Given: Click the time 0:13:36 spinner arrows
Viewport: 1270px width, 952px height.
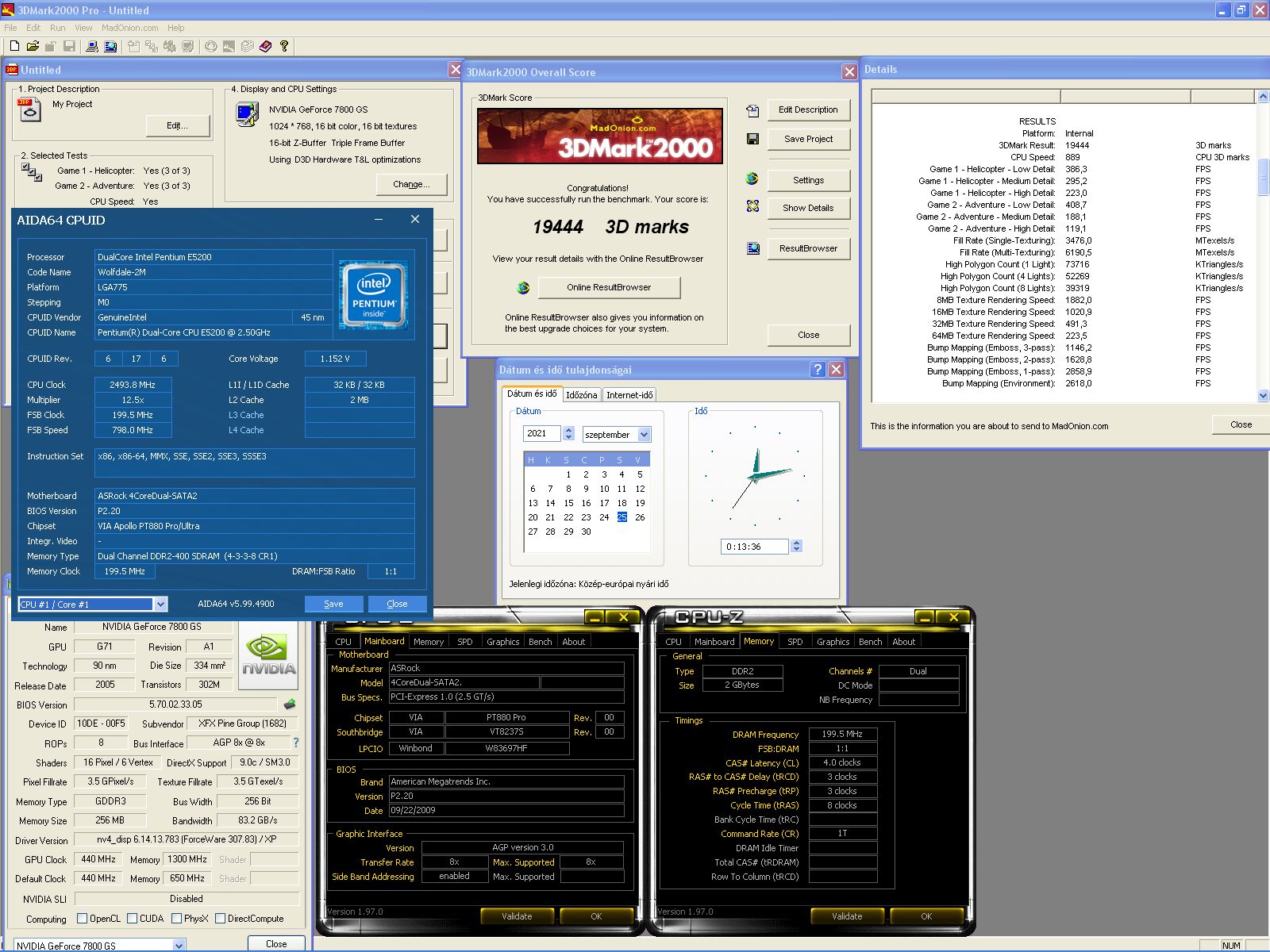Looking at the screenshot, I should [x=796, y=546].
